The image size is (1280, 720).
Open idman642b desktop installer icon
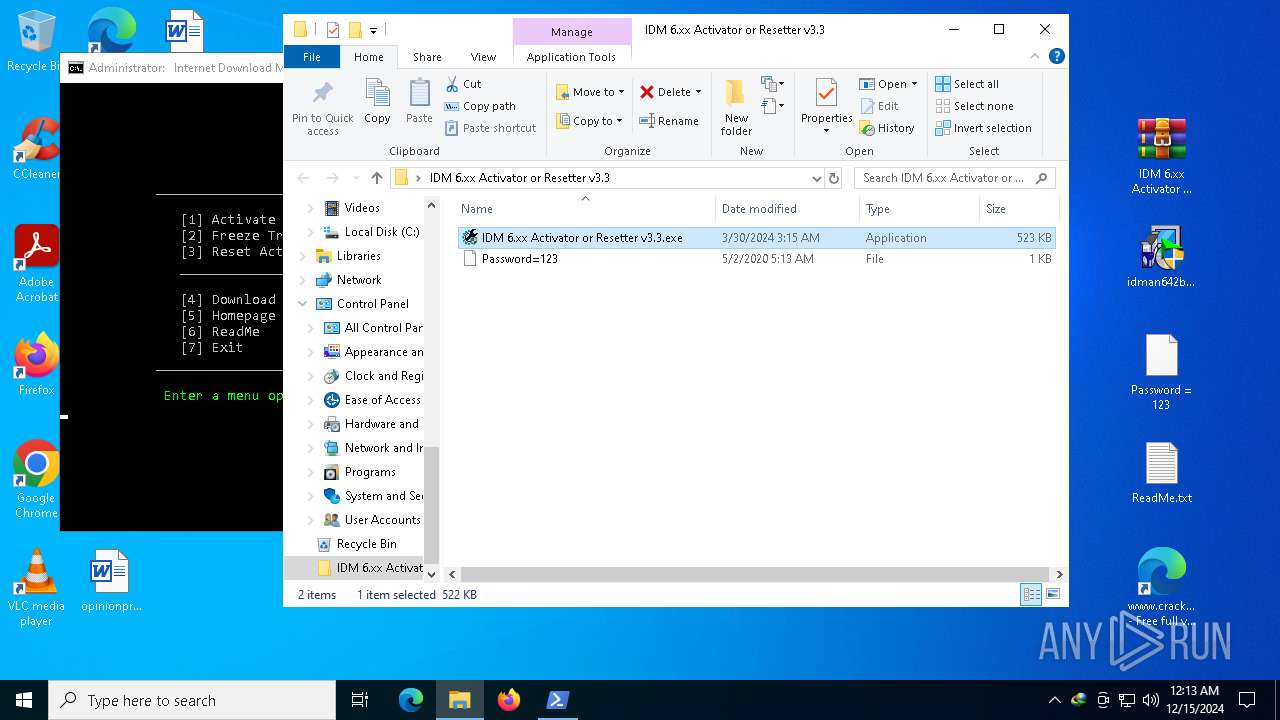click(1161, 257)
